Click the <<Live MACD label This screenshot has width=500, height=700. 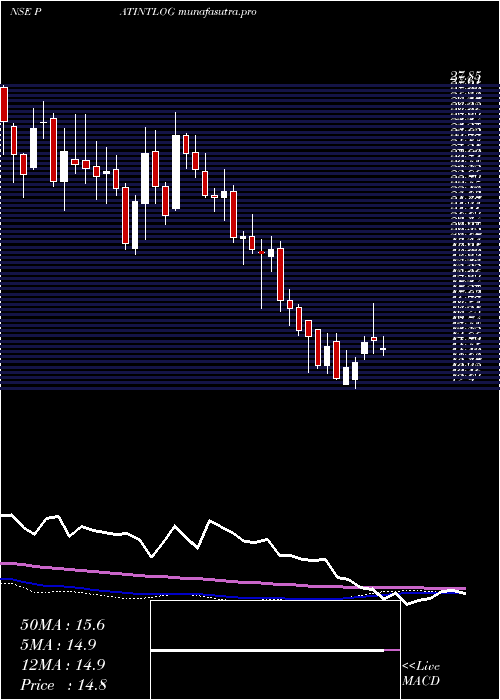(x=421, y=674)
